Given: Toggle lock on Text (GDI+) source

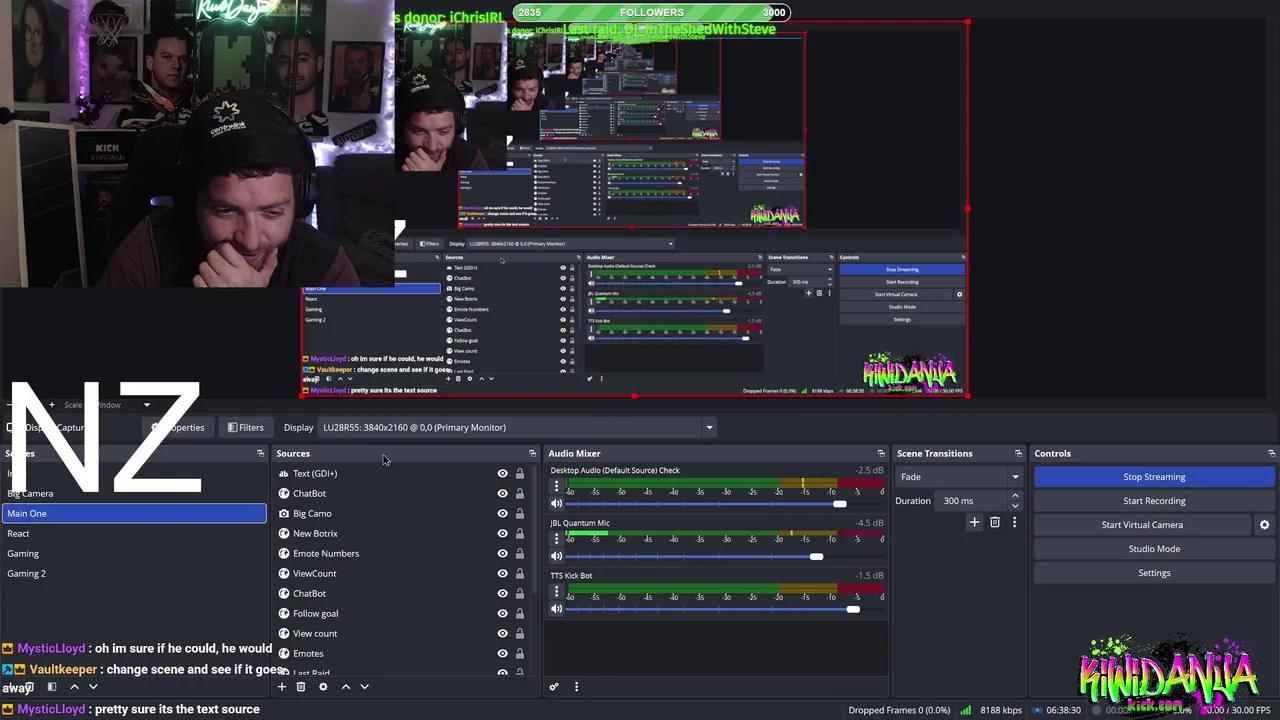Looking at the screenshot, I should (520, 474).
